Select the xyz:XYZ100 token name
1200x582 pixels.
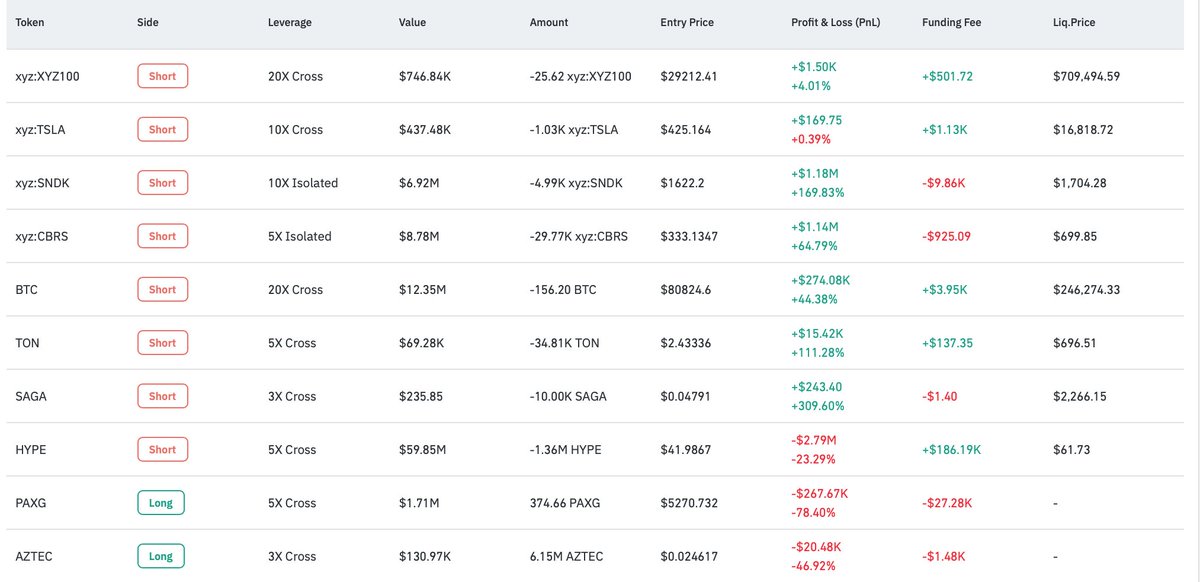click(48, 76)
